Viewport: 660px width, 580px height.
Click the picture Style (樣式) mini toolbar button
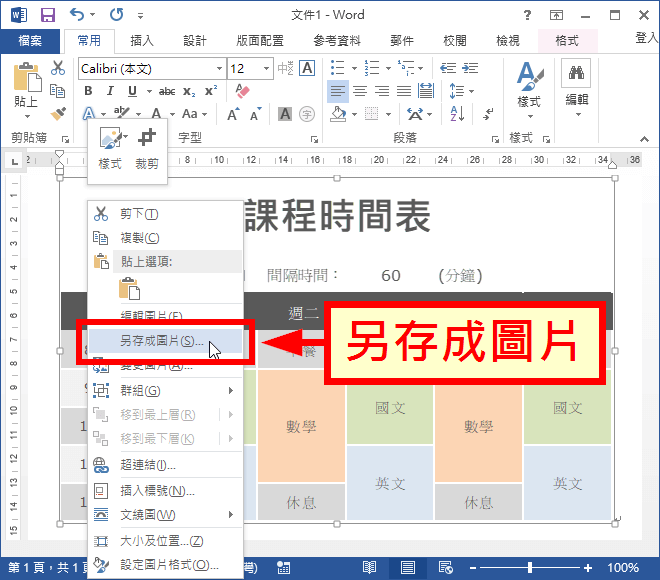[110, 150]
